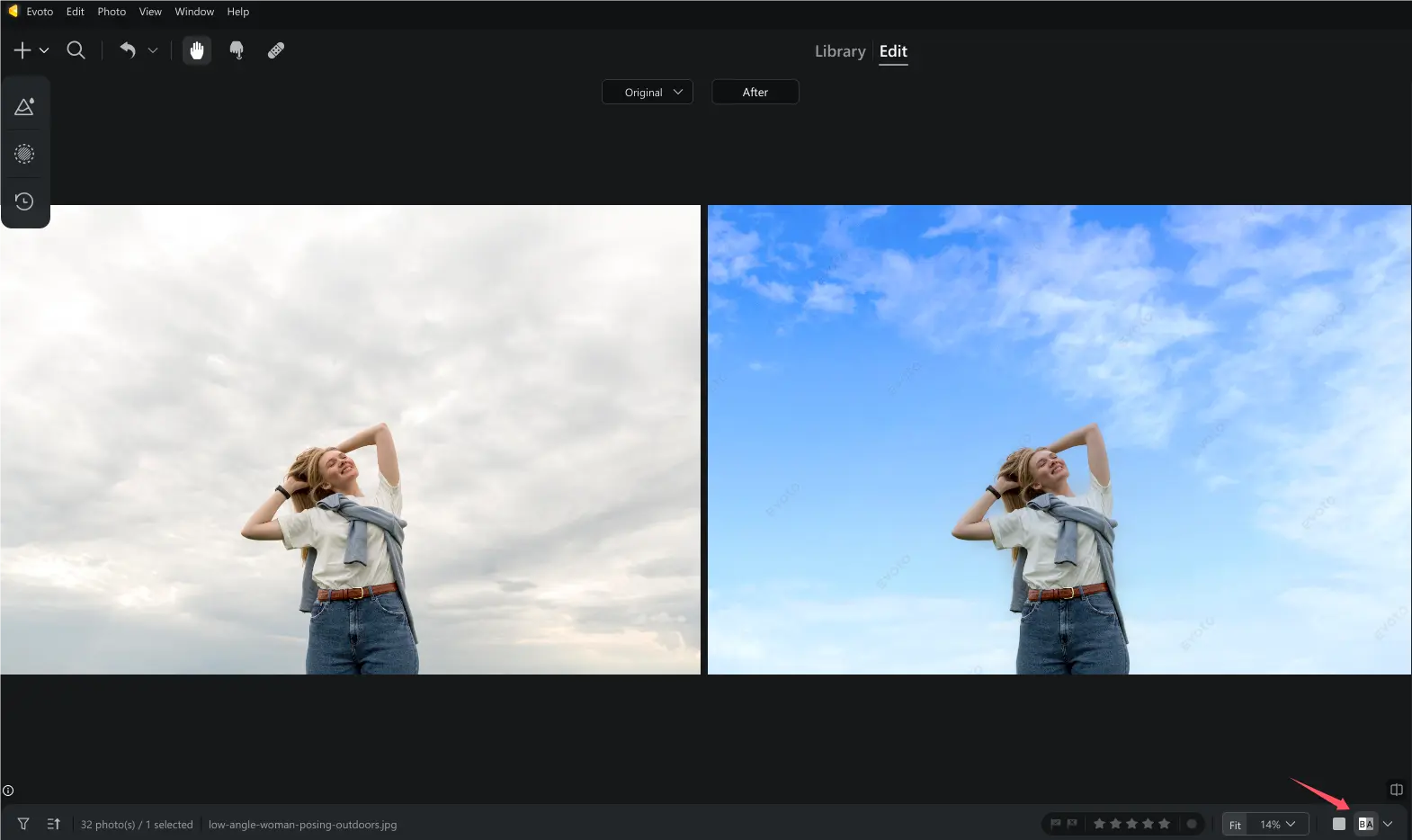The image size is (1412, 840).
Task: Open the dotted circle mask panel icon
Action: 24,154
